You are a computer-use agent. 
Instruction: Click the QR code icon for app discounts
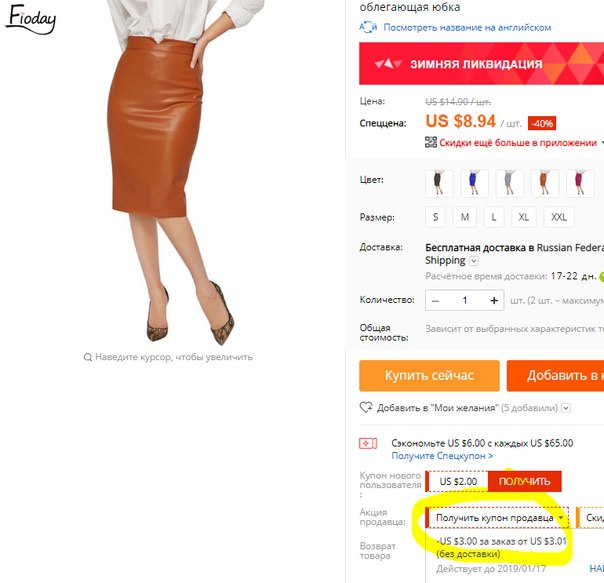pyautogui.click(x=431, y=142)
